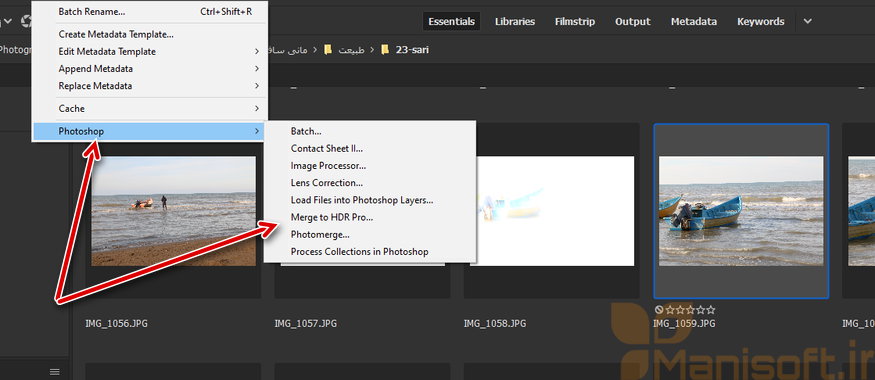Switch to the Filmstrip workspace
The height and width of the screenshot is (380, 875).
click(x=575, y=21)
